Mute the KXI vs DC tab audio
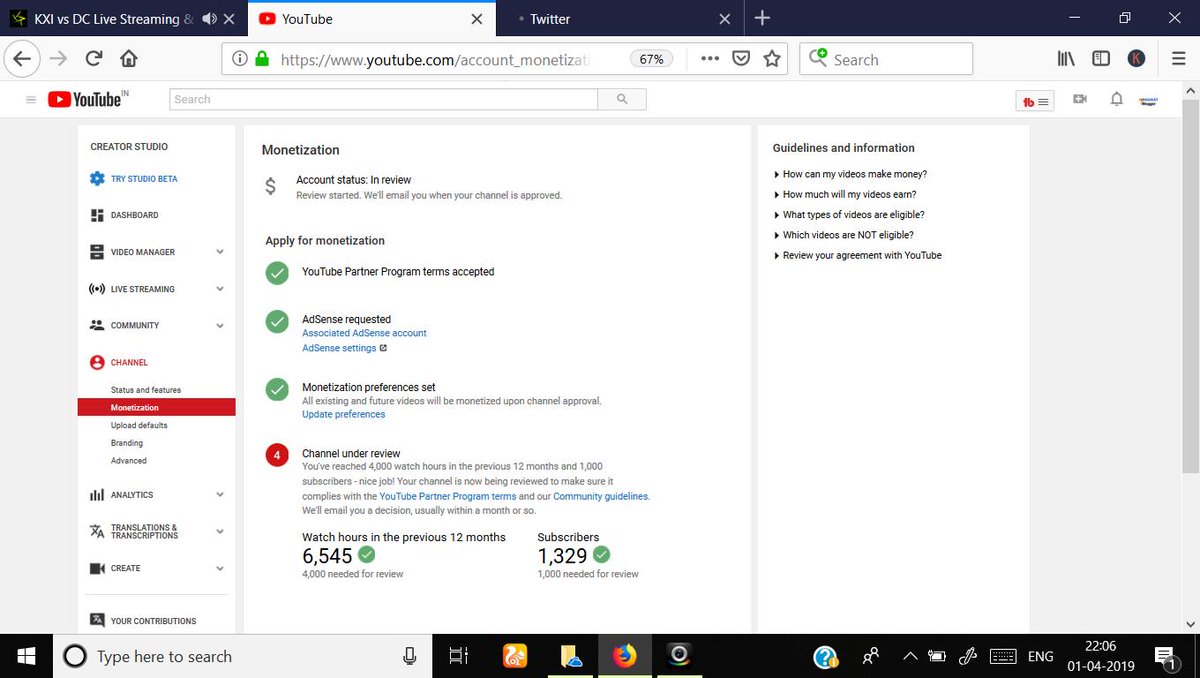The image size is (1200, 678). click(209, 19)
